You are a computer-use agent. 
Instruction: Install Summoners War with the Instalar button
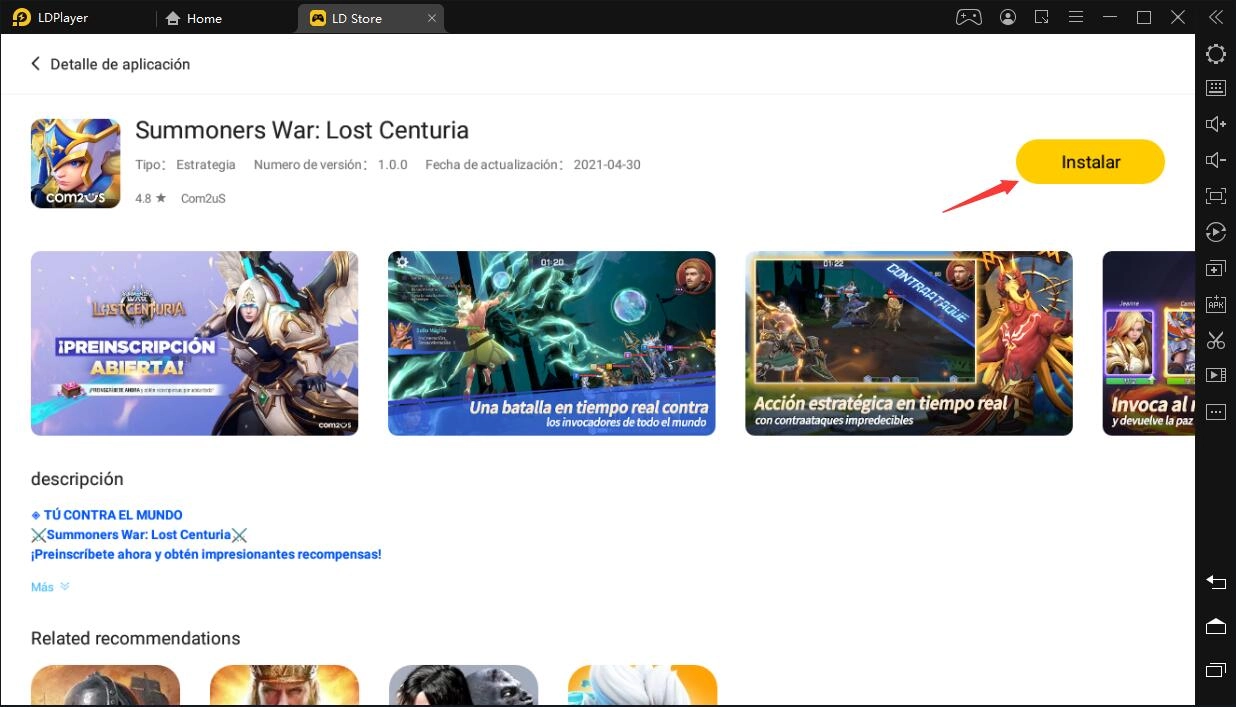click(1090, 162)
